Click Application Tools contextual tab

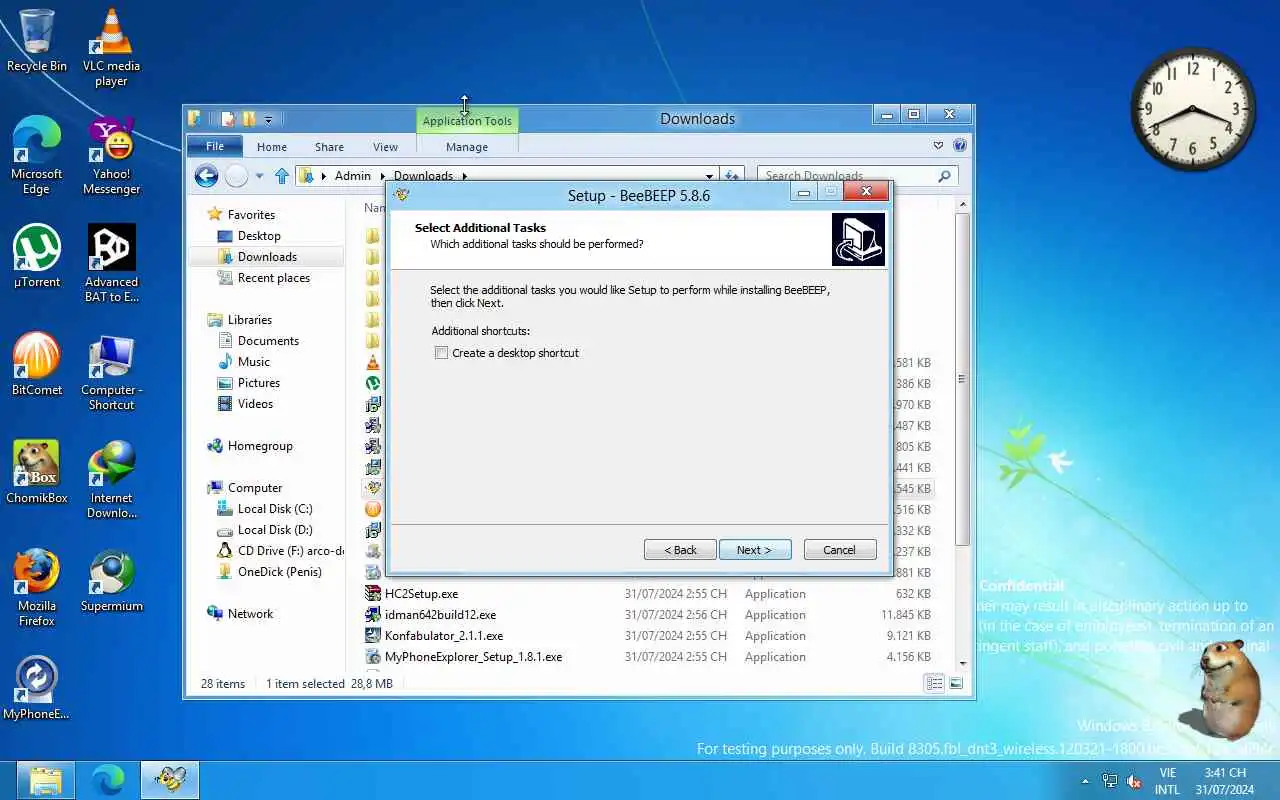[467, 121]
